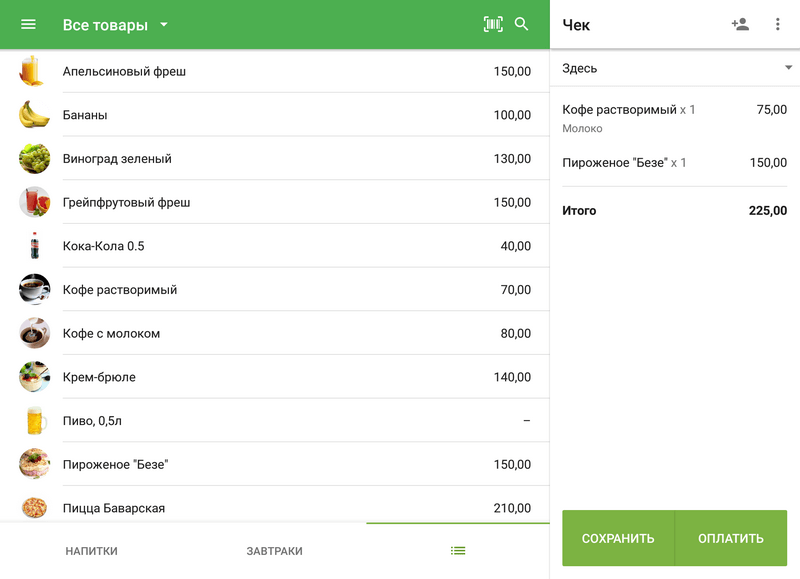The width and height of the screenshot is (800, 579).
Task: Open the Здесь dining option dropdown
Action: click(x=675, y=68)
